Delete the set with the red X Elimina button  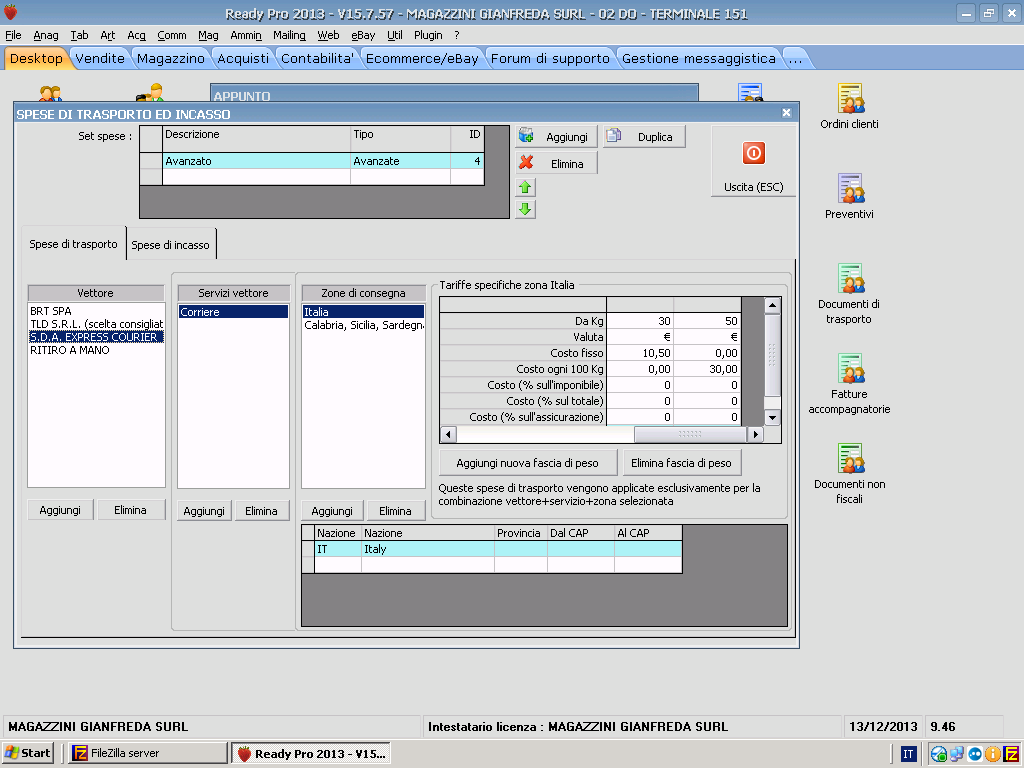[556, 163]
